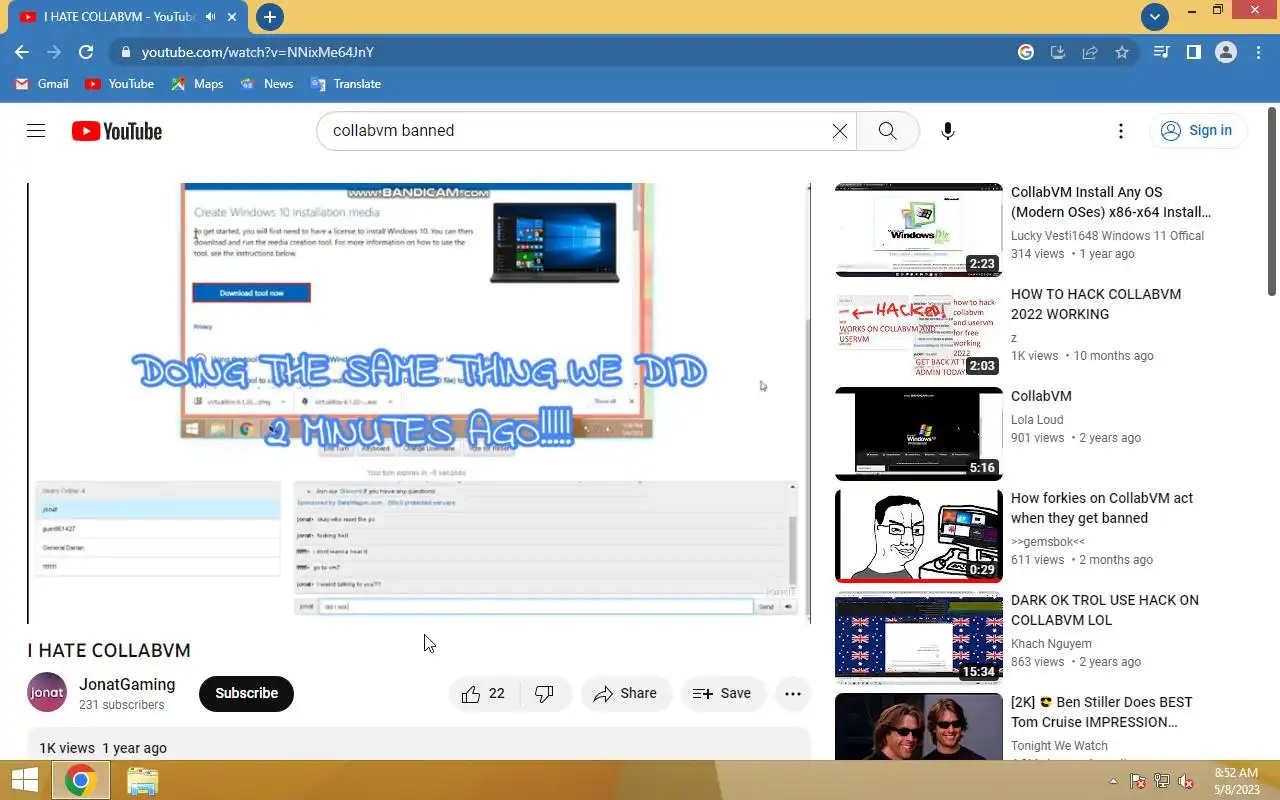
Task: Open DARK OK TROL USE HACK thumbnail
Action: point(919,638)
